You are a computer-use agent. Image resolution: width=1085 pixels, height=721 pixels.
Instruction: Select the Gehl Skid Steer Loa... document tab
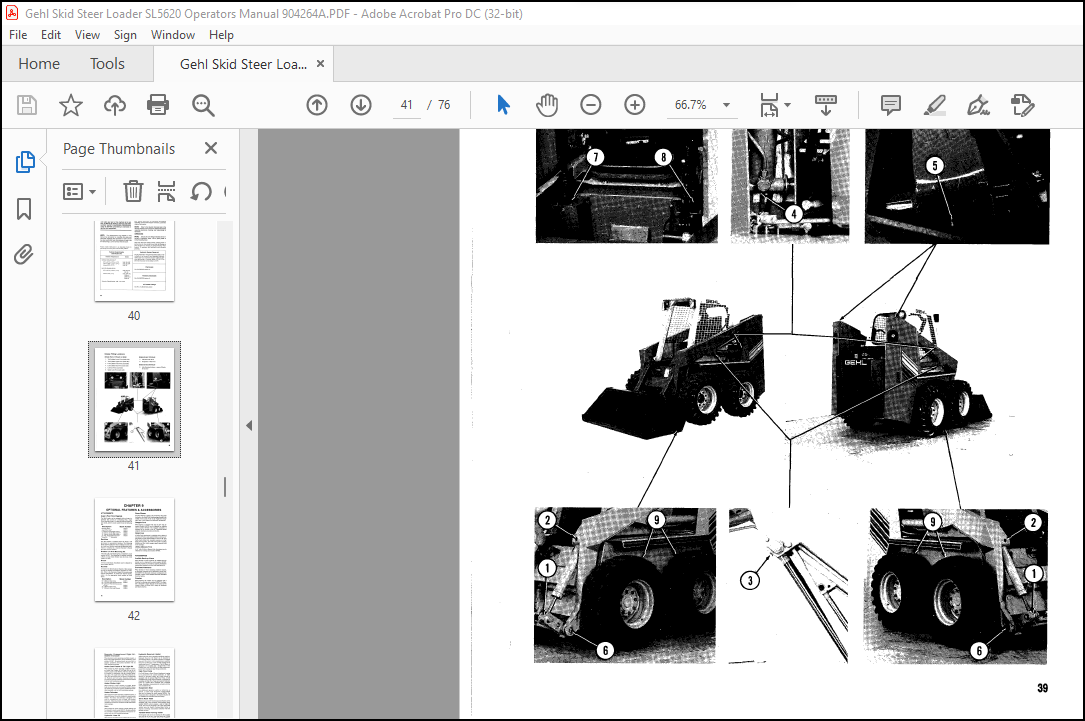(x=243, y=64)
